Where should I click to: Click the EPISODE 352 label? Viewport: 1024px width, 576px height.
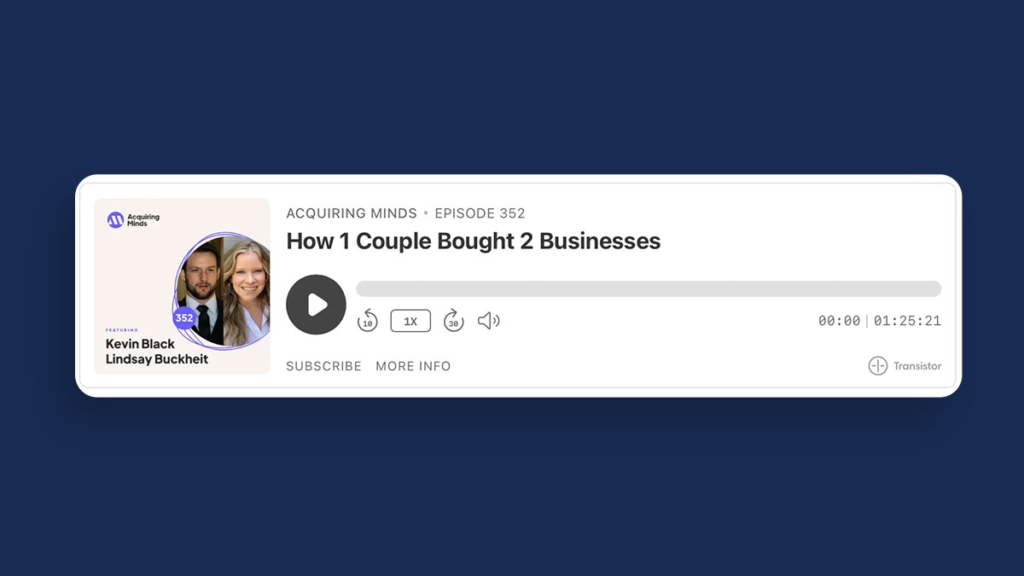(480, 214)
